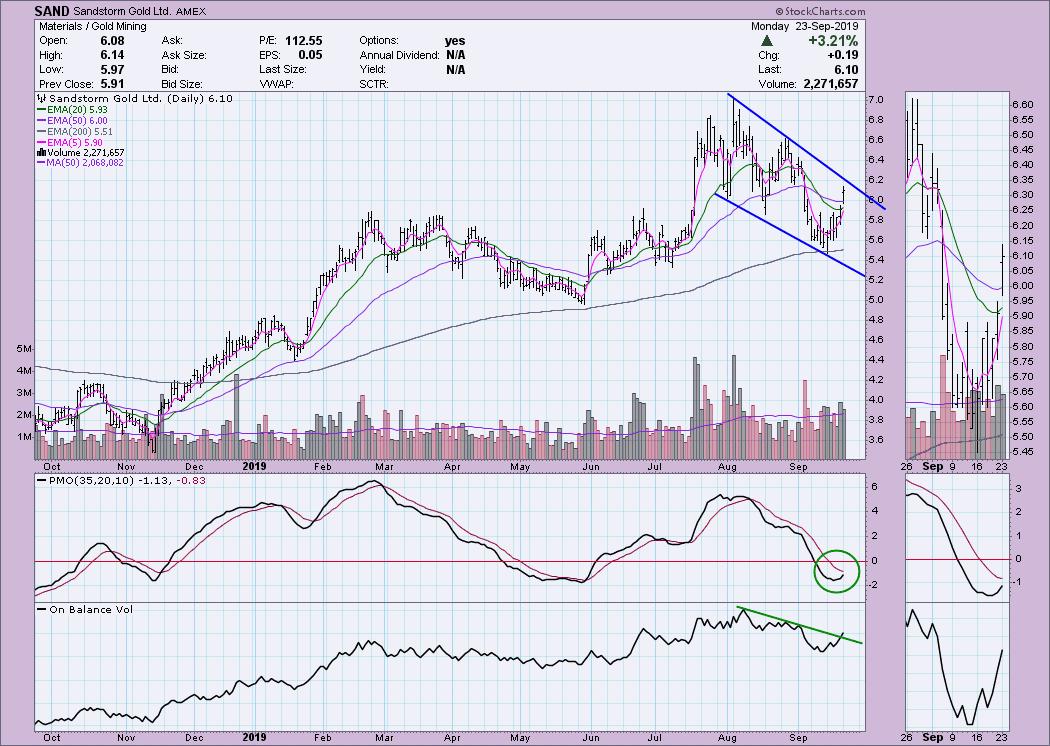Click the 'Ask:' field label
Image resolution: width=1050 pixels, height=746 pixels.
point(172,41)
